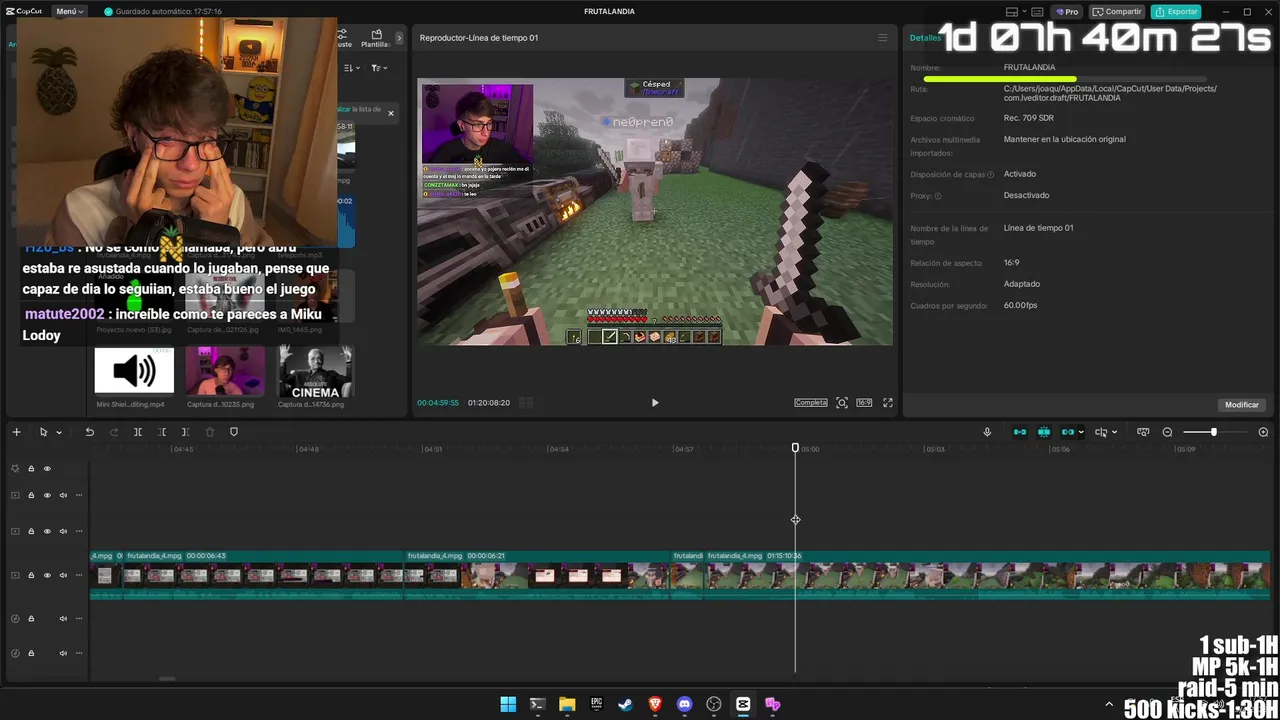Open Steam from the Windows taskbar
This screenshot has width=1280, height=720.
click(x=626, y=704)
